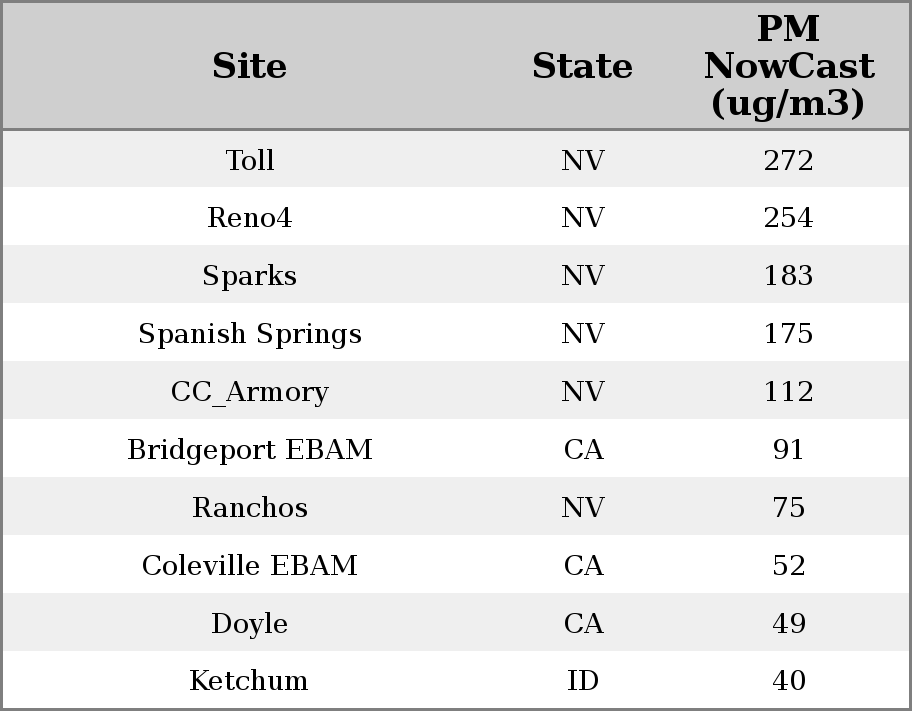
Task: Click the 272 PM NowCast value
Action: click(788, 160)
